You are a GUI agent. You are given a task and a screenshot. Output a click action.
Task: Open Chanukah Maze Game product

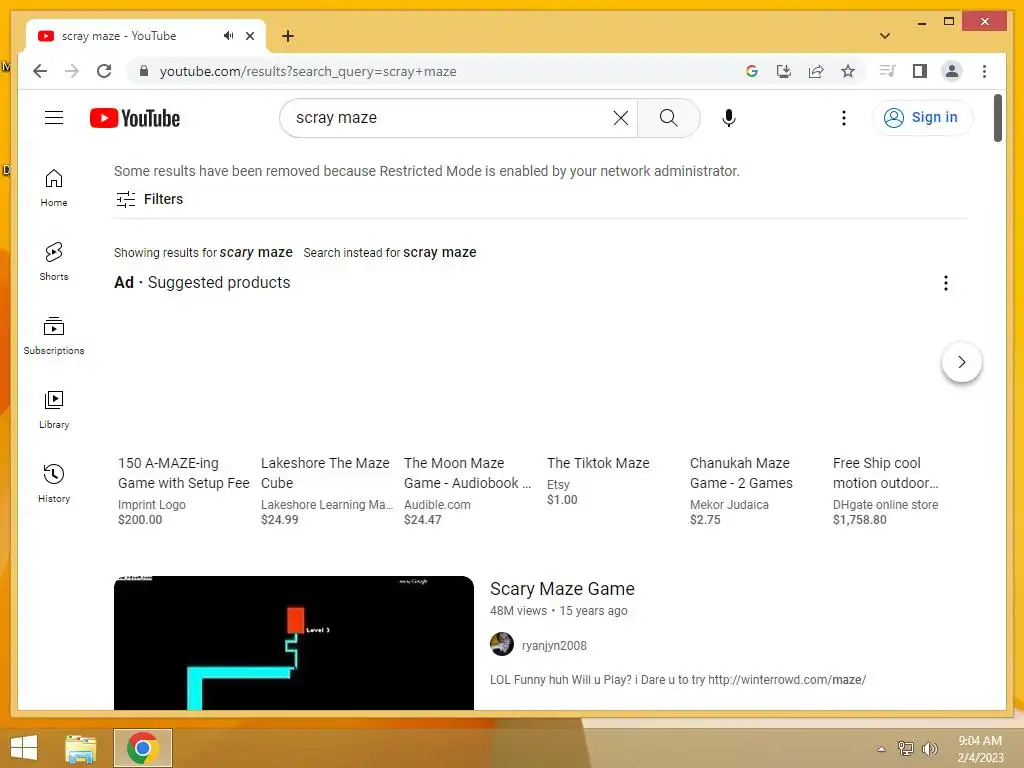(741, 473)
